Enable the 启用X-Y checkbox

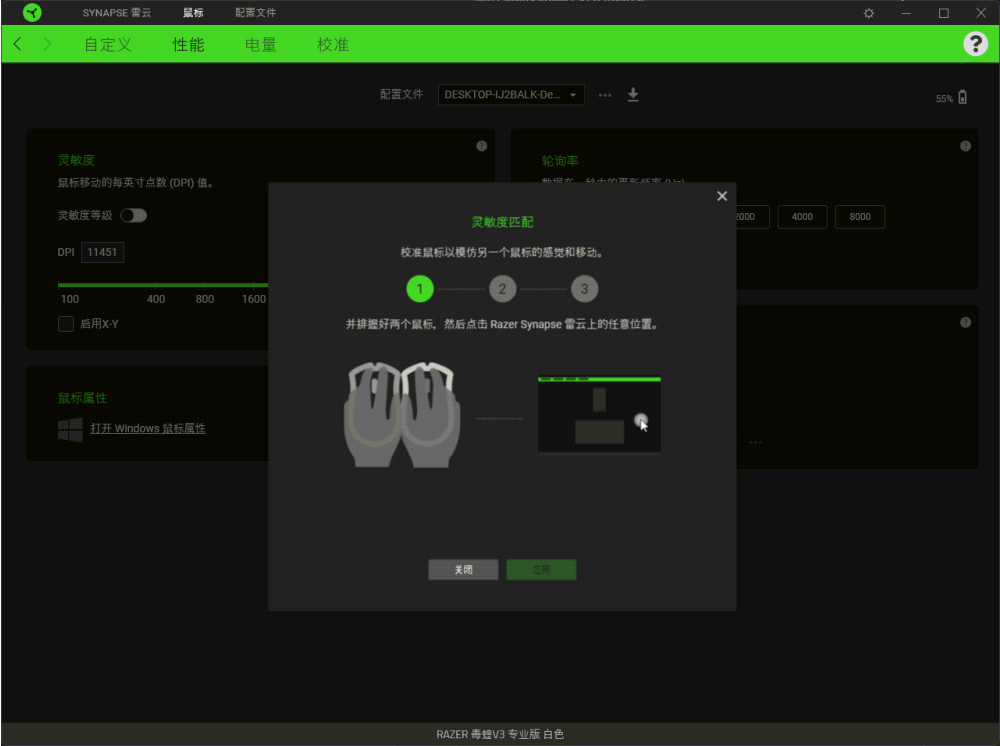click(x=66, y=323)
